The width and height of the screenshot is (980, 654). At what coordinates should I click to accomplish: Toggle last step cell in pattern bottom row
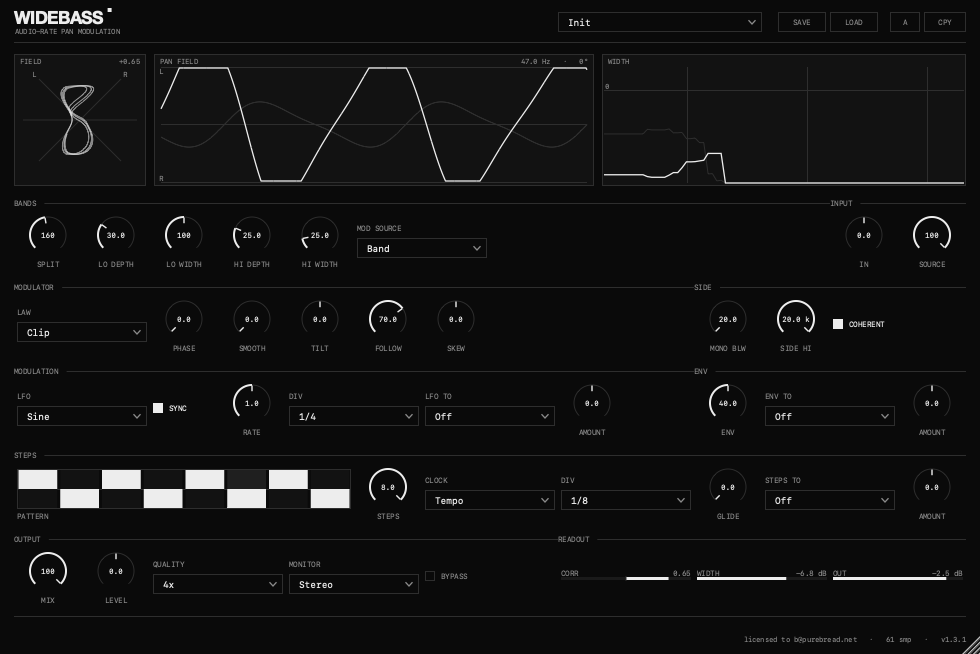click(x=330, y=498)
